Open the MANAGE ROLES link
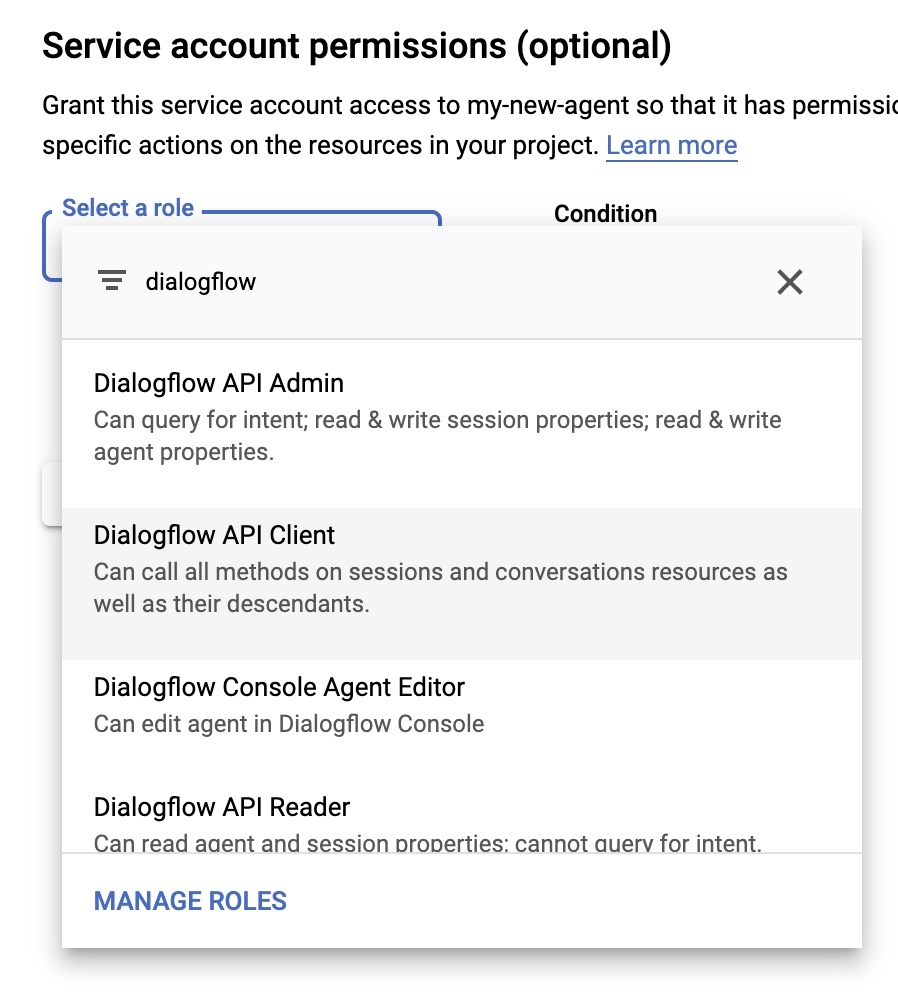The width and height of the screenshot is (898, 1006). pos(190,901)
